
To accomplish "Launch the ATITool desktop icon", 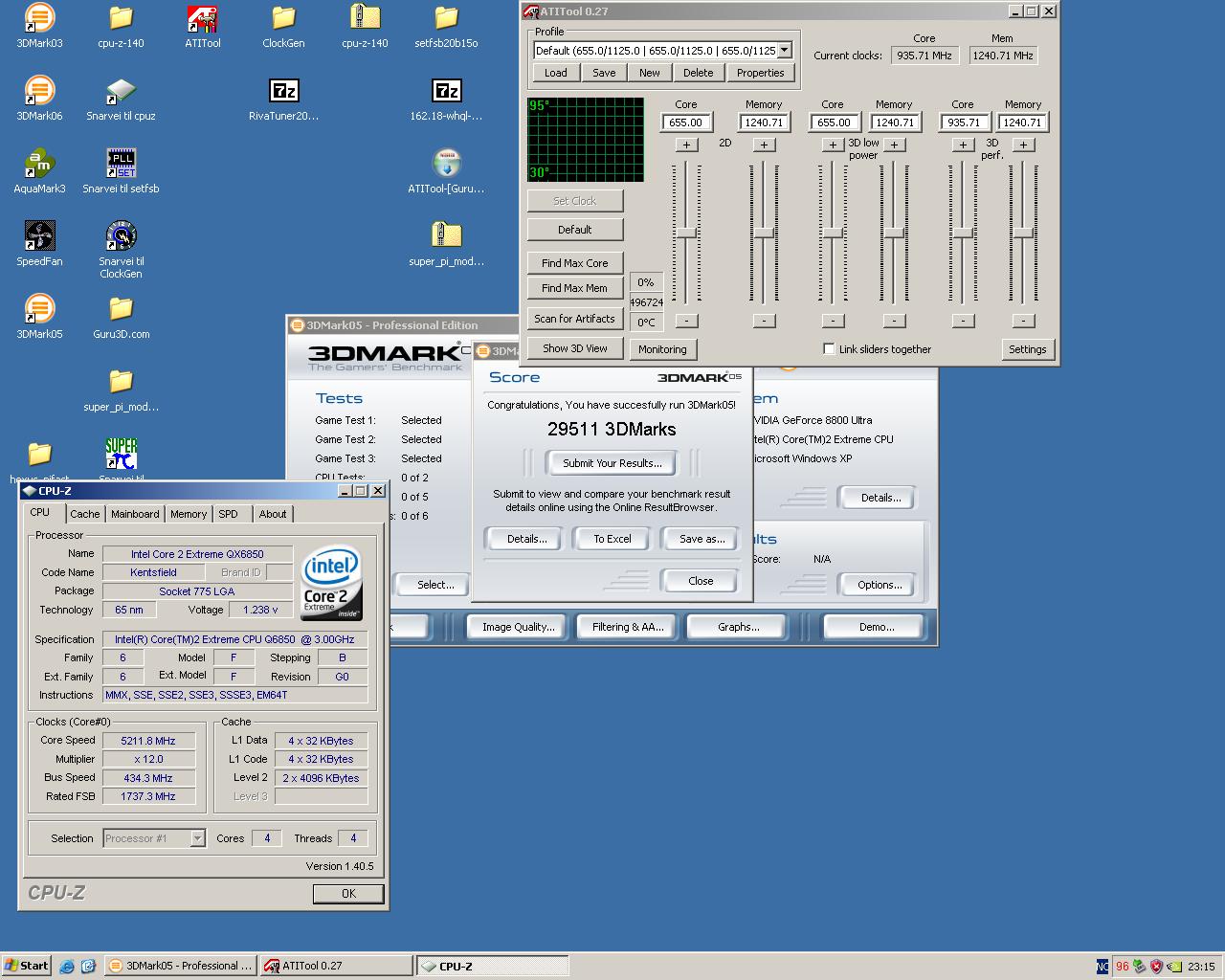I will [x=202, y=26].
